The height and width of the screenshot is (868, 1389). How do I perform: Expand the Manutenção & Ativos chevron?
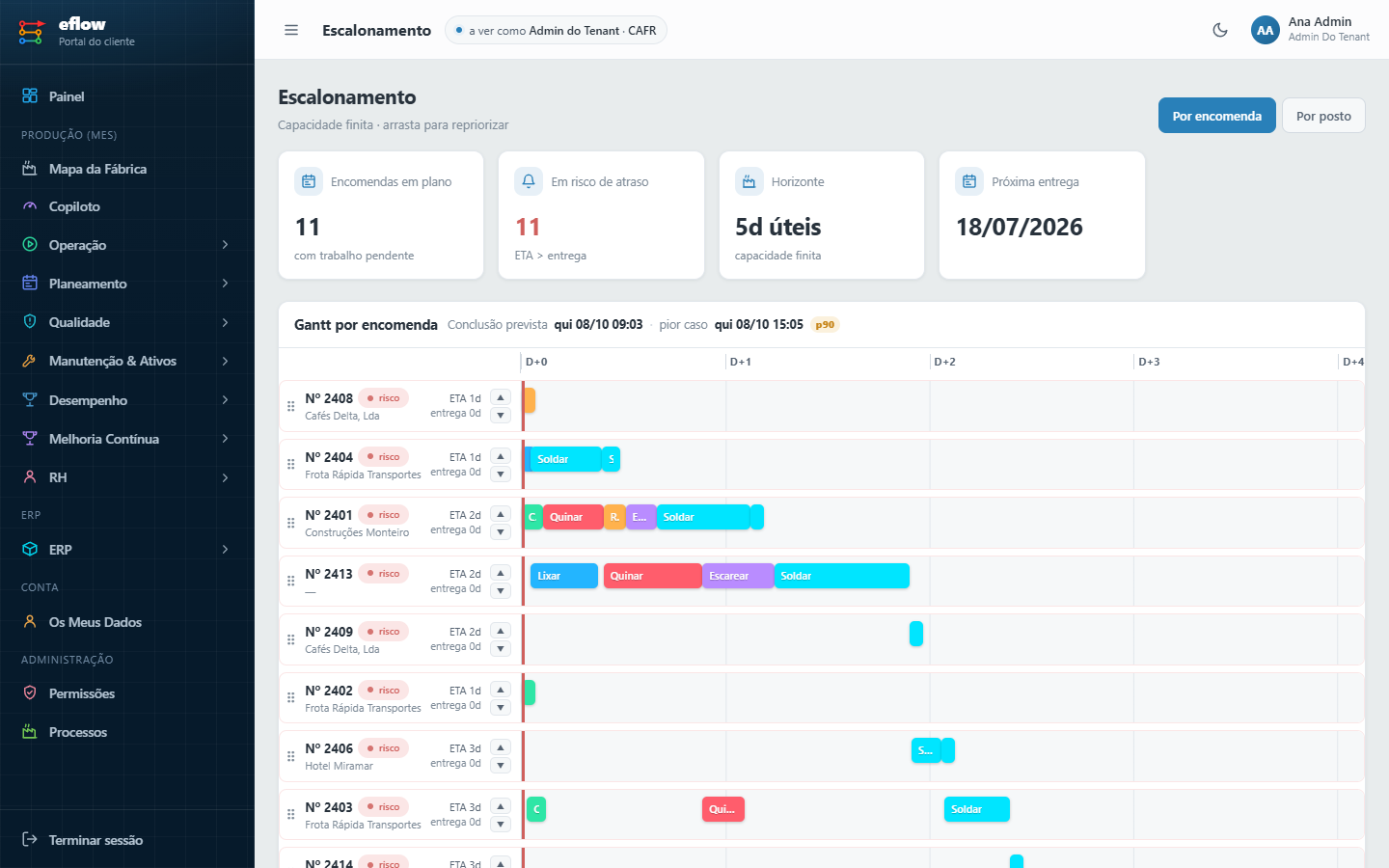pyautogui.click(x=225, y=361)
